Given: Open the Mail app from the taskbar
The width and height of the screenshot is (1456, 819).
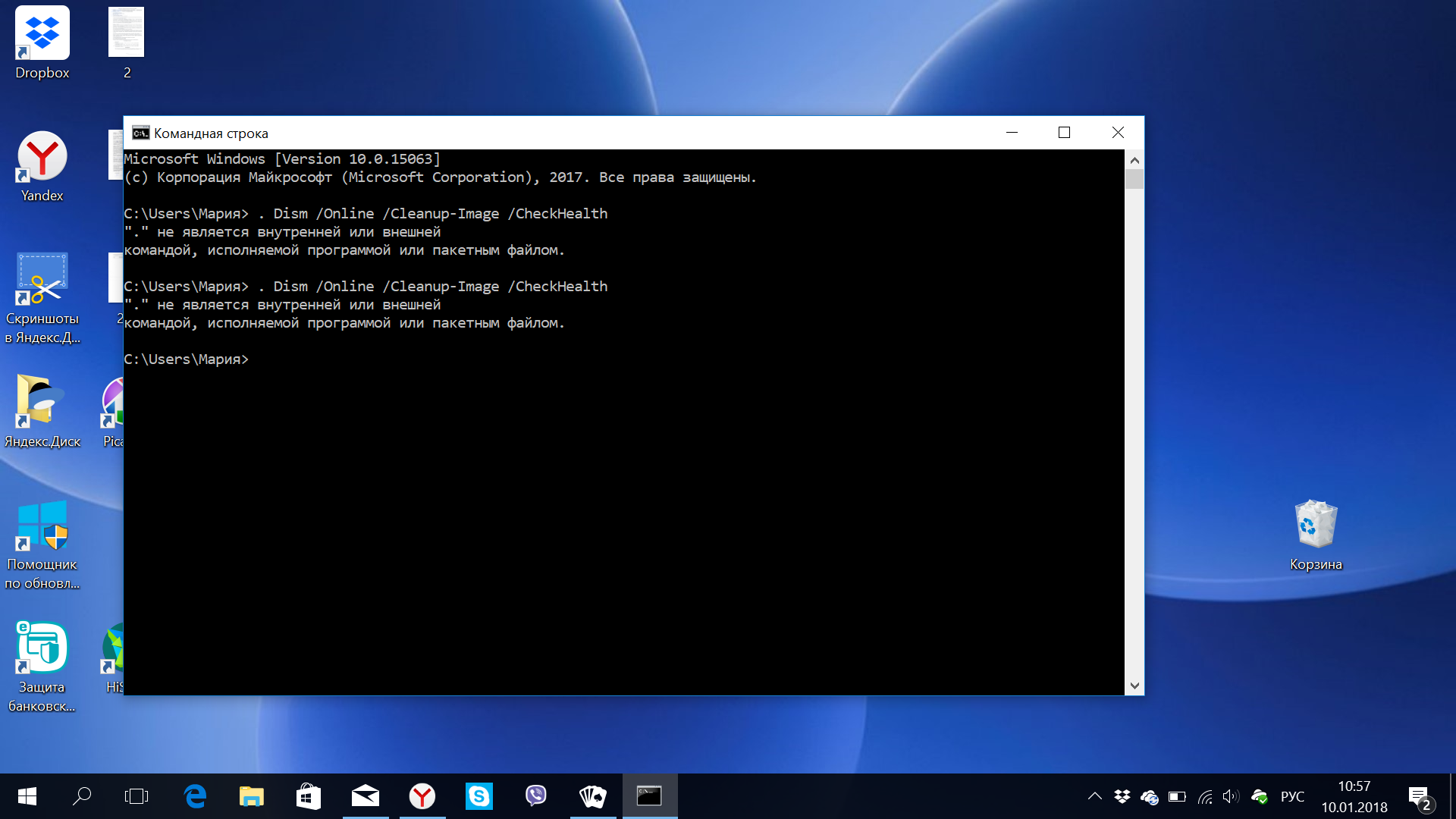Looking at the screenshot, I should coord(366,796).
